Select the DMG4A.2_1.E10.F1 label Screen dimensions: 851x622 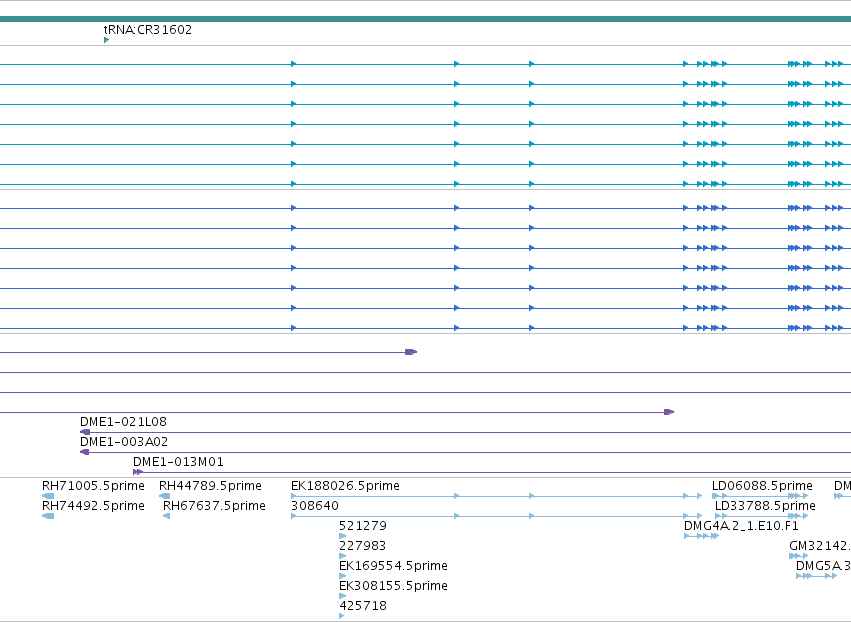pyautogui.click(x=741, y=526)
